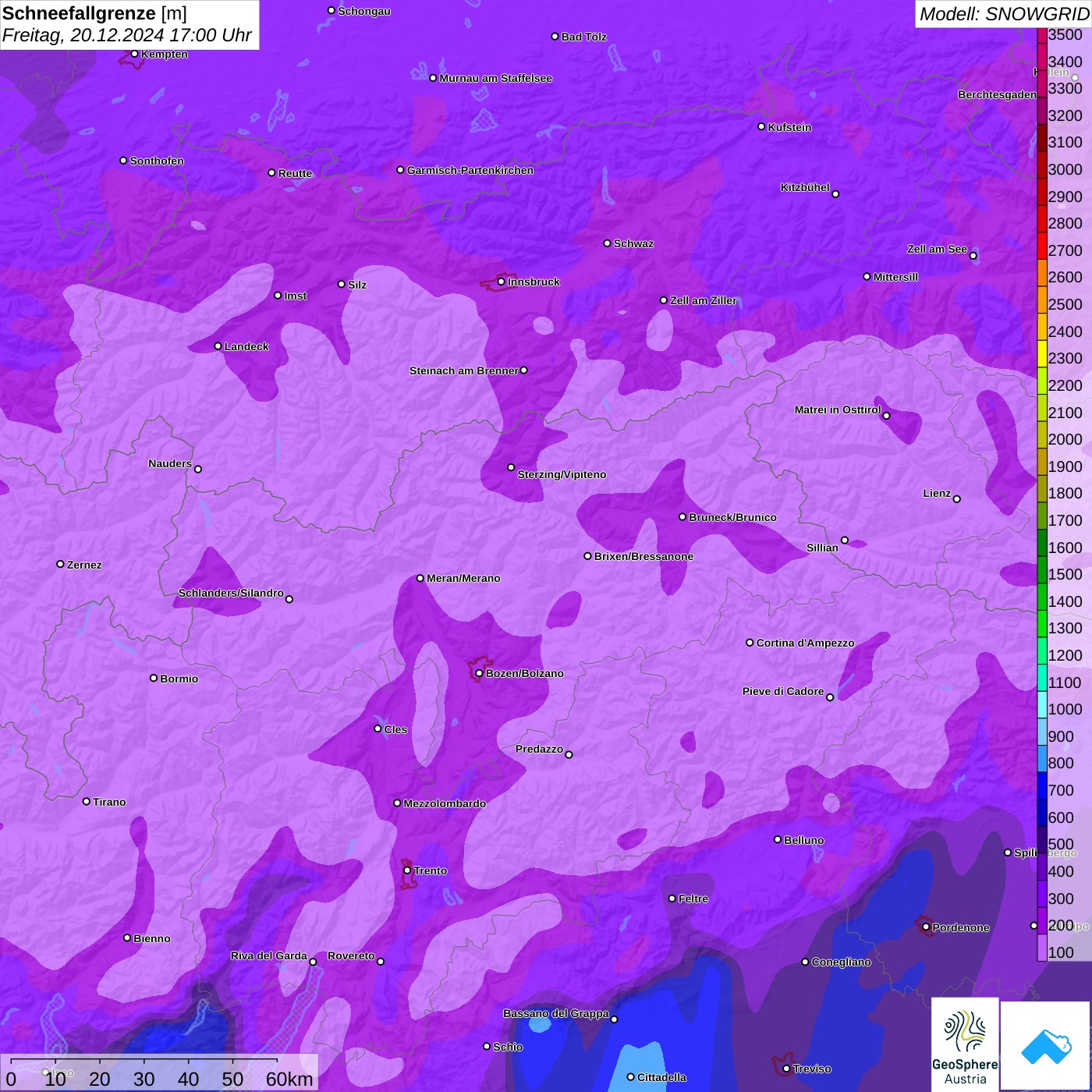Image resolution: width=1092 pixels, height=1092 pixels.
Task: Click the Berchtesgaden label
Action: 998,94
